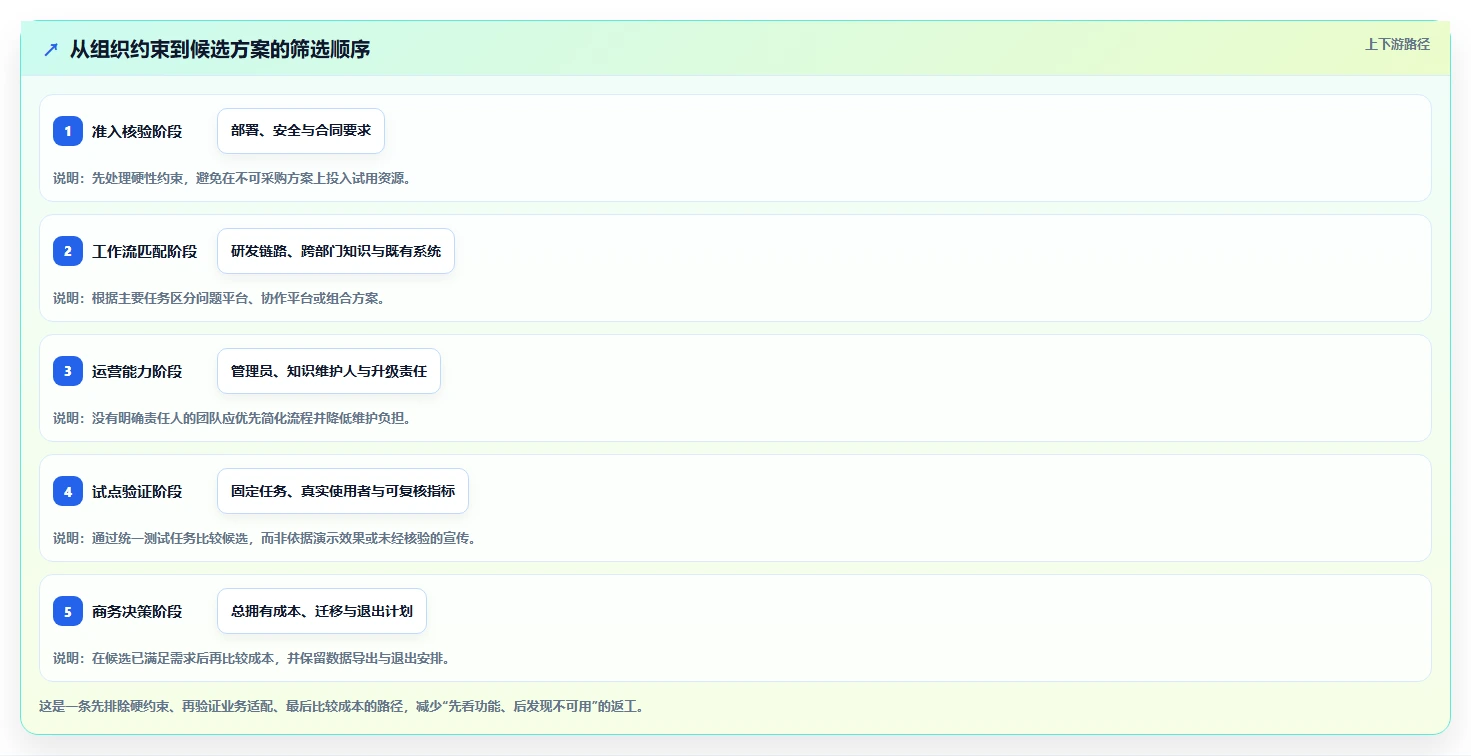Click the 固定任务、真实使用者与可复核指标 chip
Screen dimensions: 1471x756
tap(343, 491)
